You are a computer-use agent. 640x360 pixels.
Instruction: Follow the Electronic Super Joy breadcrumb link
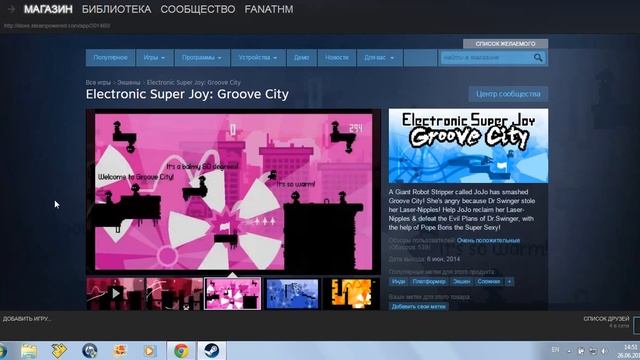pos(193,82)
